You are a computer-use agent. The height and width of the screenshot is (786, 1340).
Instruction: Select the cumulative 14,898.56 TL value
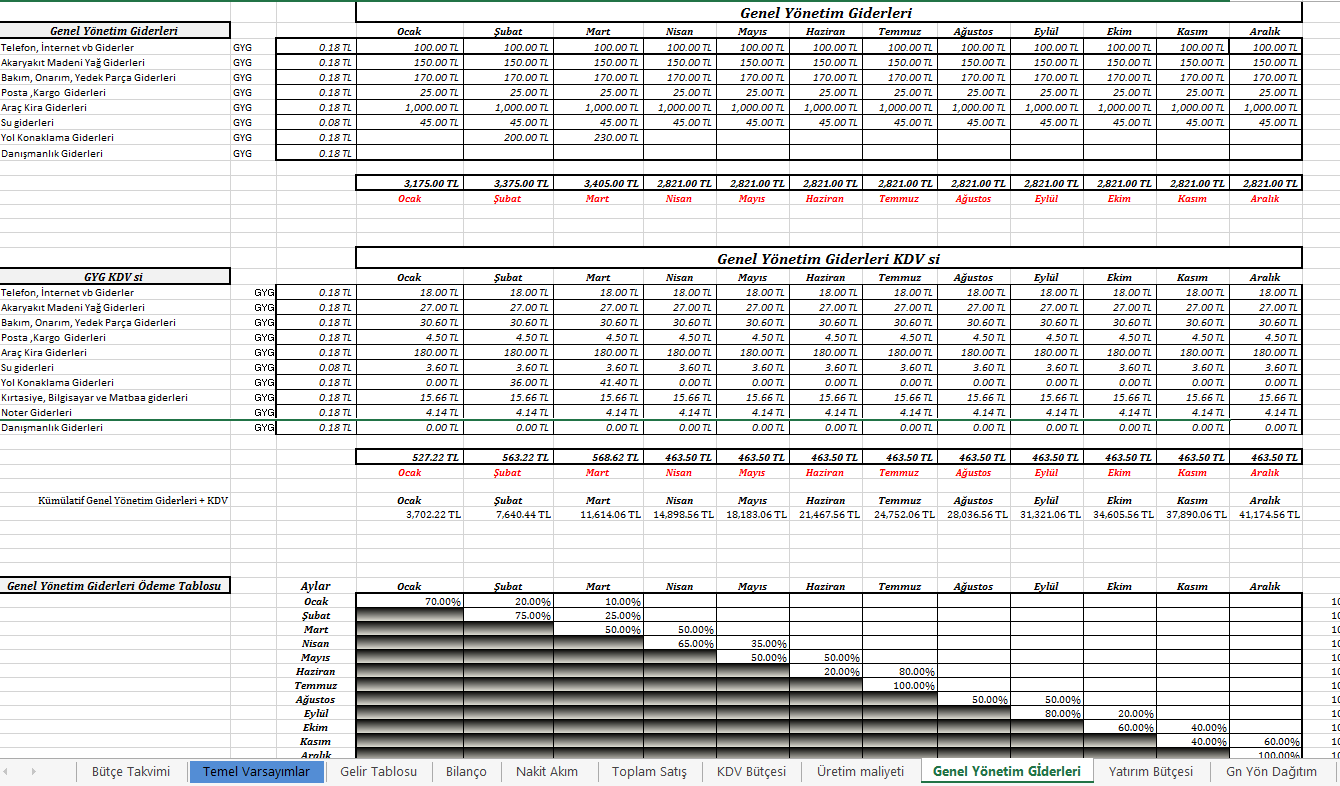[x=679, y=514]
